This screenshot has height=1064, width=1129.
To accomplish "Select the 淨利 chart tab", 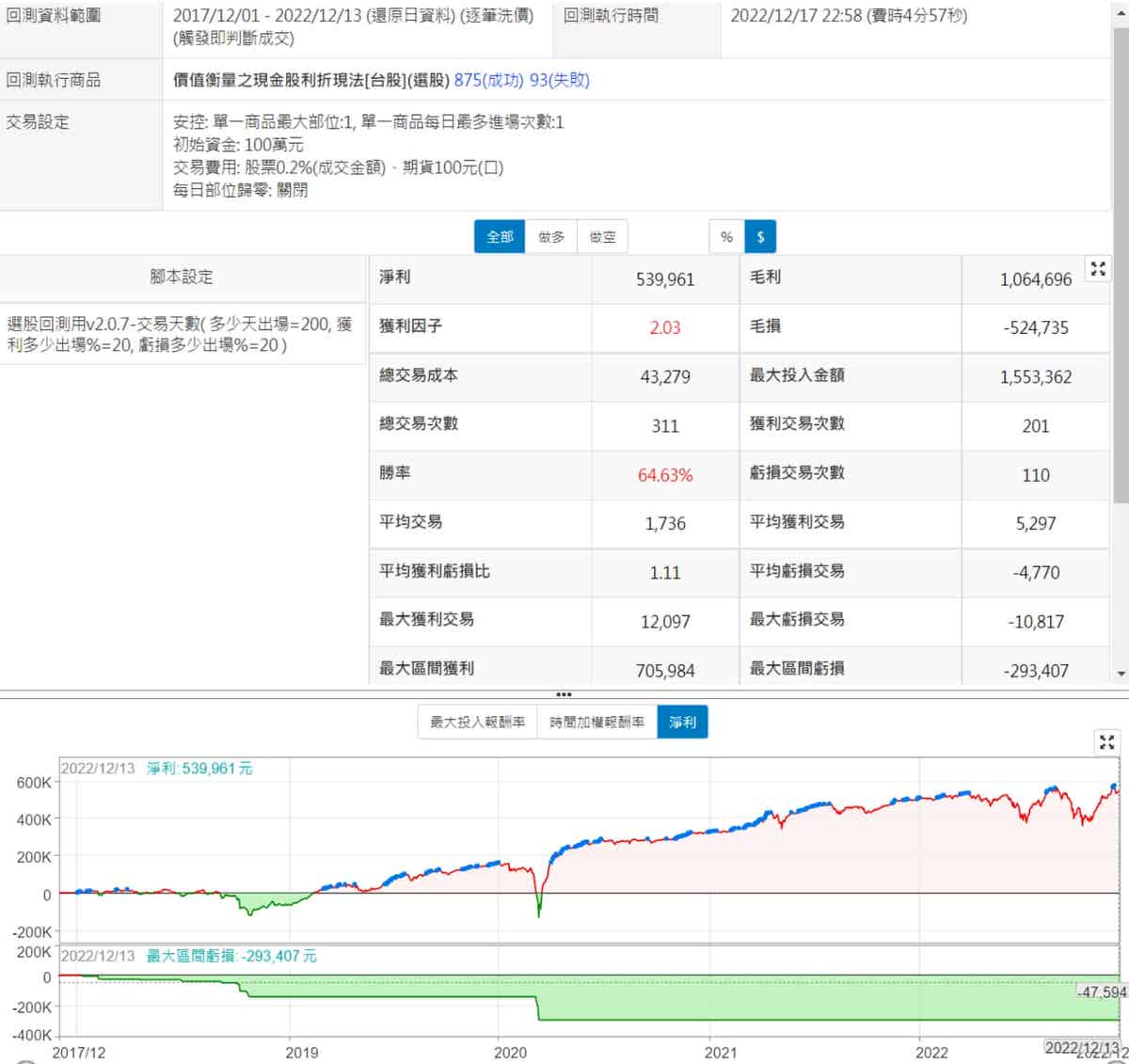I will coord(682,723).
